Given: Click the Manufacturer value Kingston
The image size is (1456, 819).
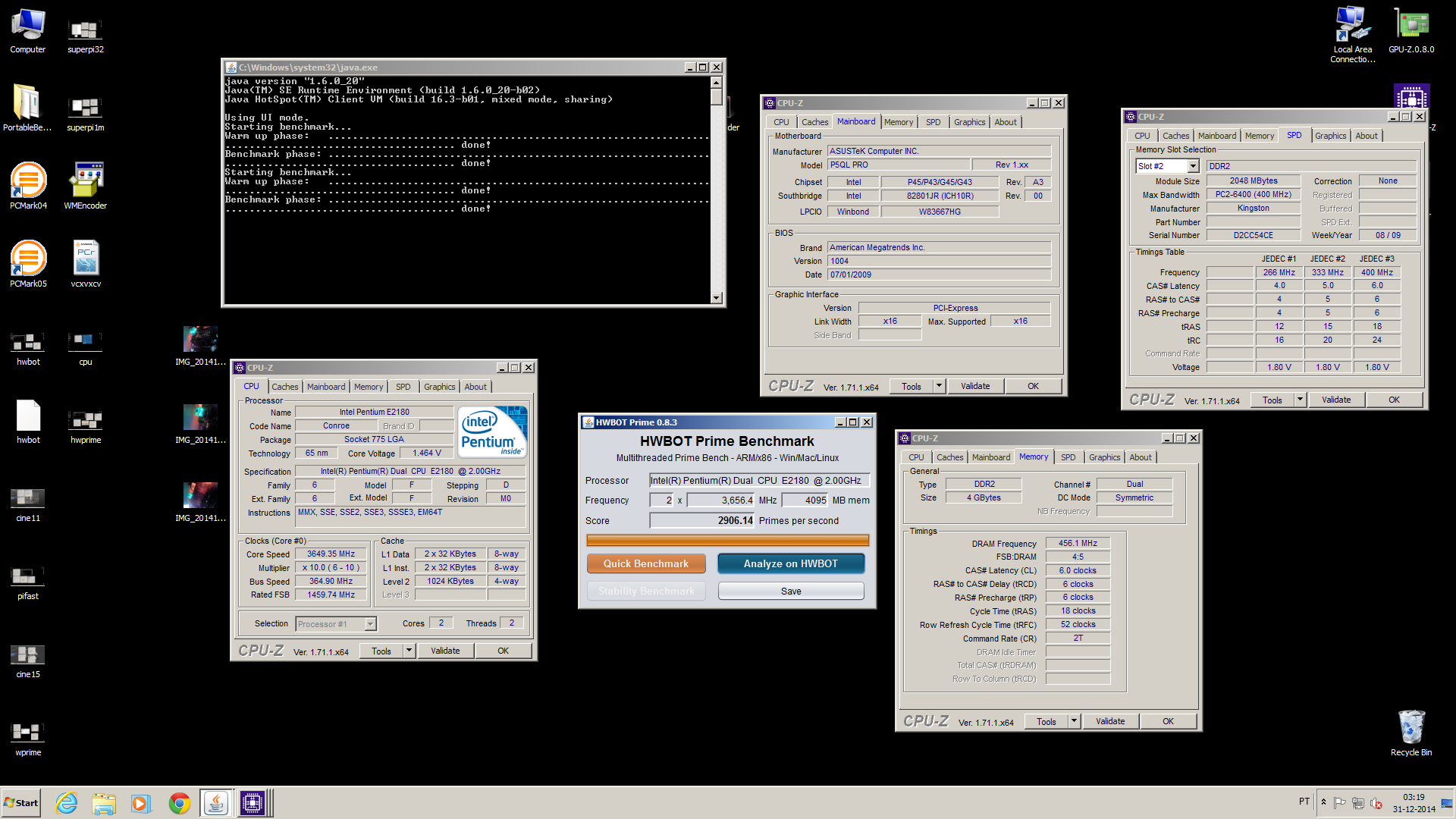Looking at the screenshot, I should pos(1253,208).
